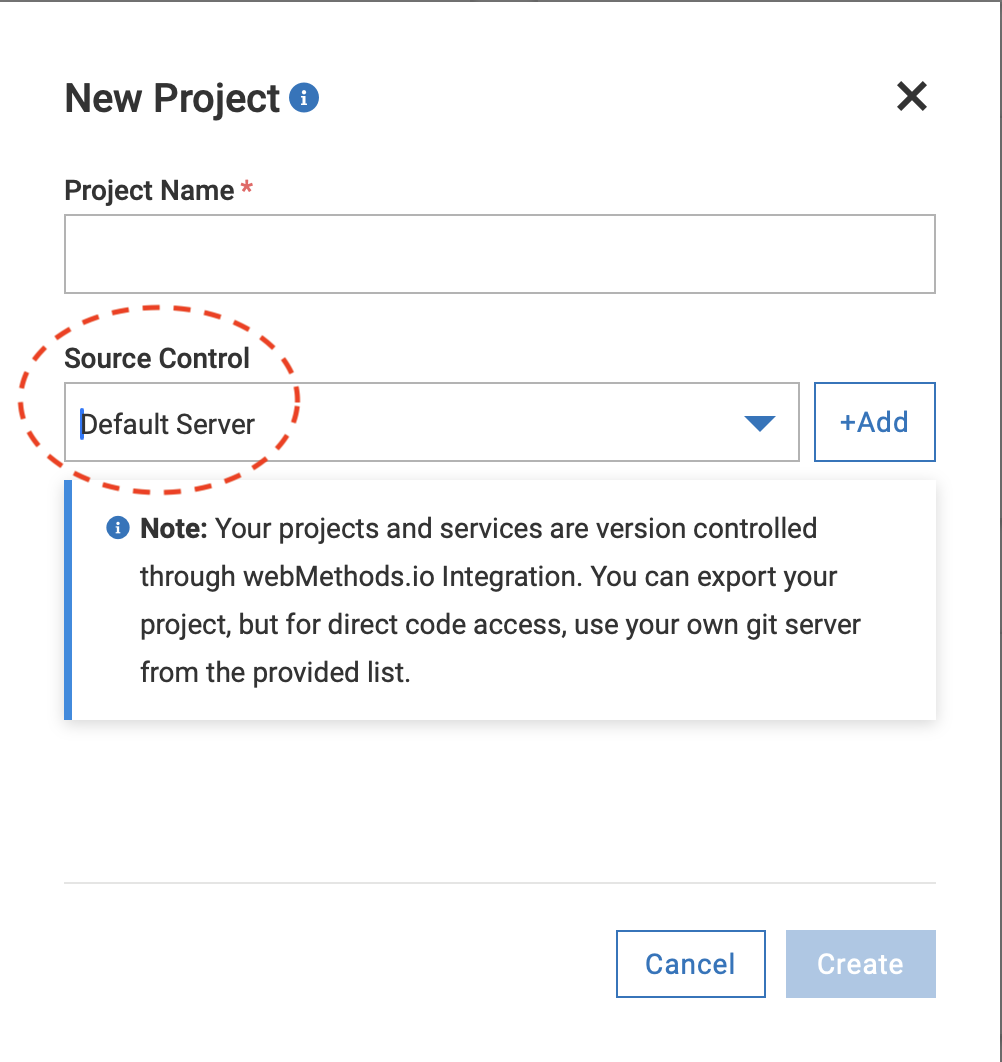Click the Source Control field label

(156, 358)
